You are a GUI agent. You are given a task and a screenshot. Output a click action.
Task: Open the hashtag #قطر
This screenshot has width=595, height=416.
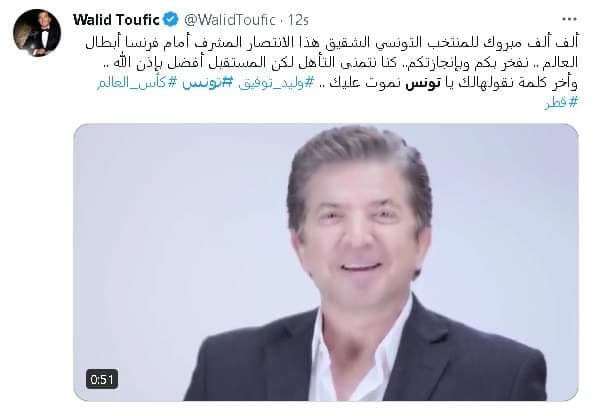pos(561,102)
